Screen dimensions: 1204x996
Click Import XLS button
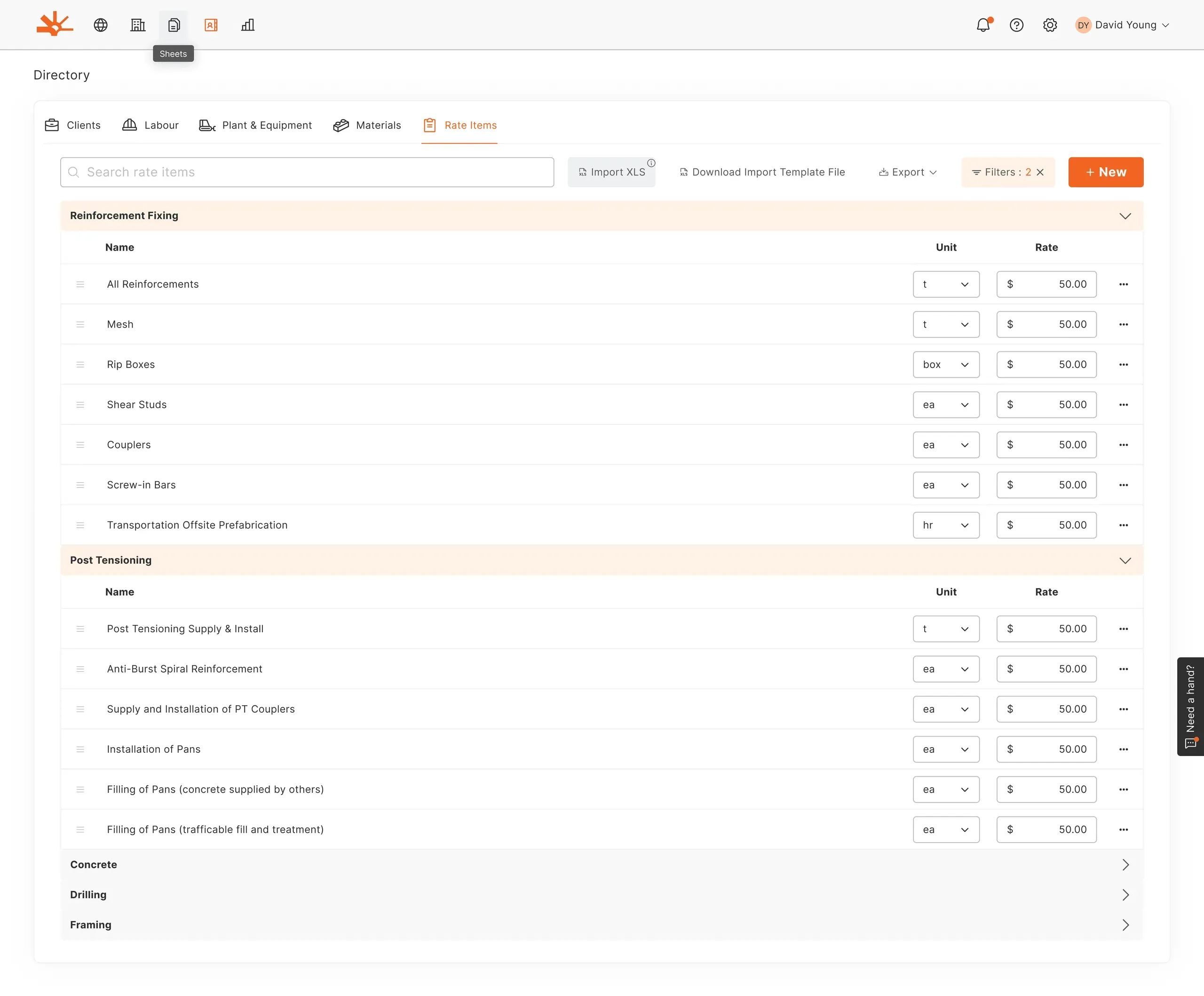point(612,172)
